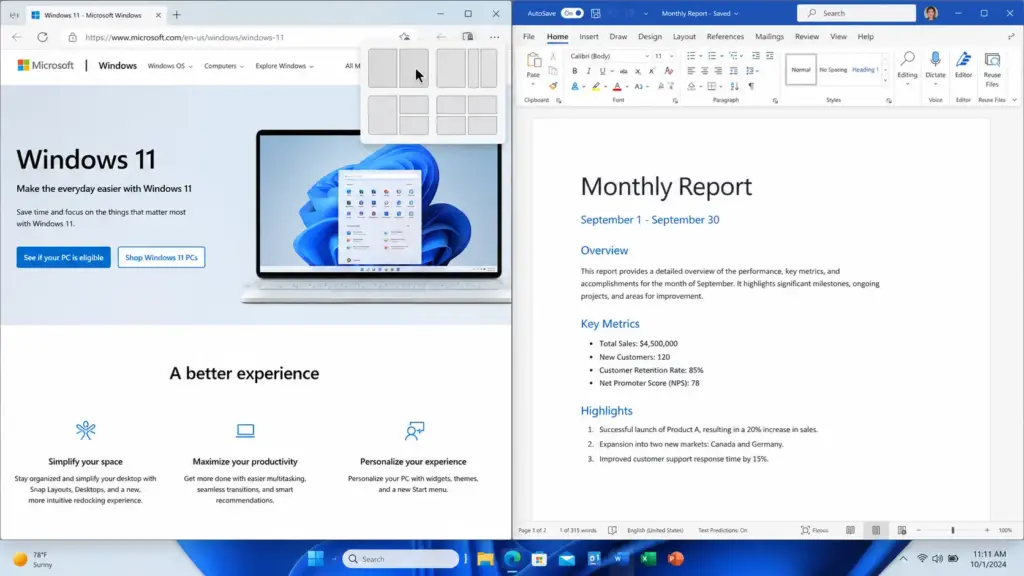Click Edge back arrow button
This screenshot has height=576, width=1024.
click(x=17, y=37)
